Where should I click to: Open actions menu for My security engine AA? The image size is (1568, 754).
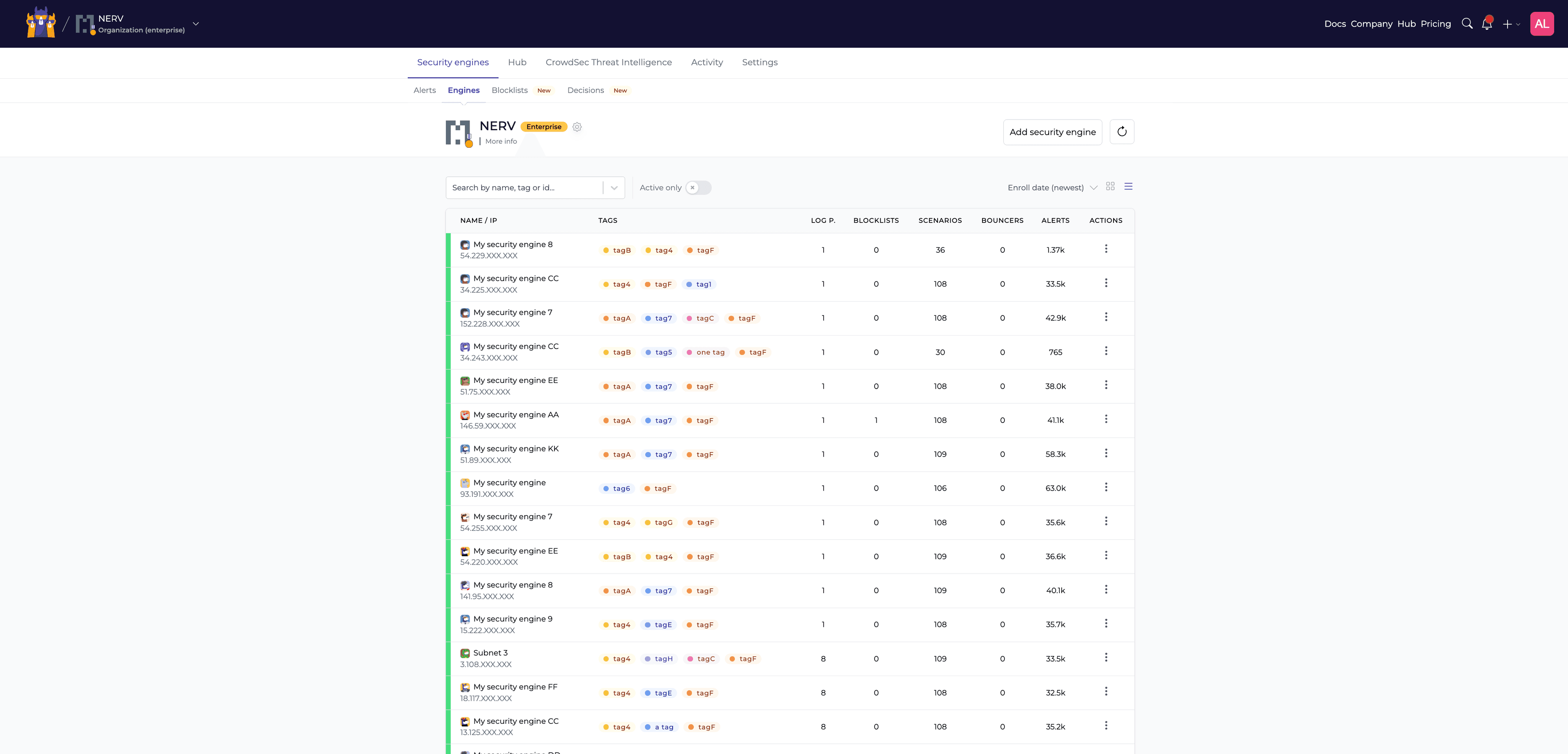(1106, 419)
